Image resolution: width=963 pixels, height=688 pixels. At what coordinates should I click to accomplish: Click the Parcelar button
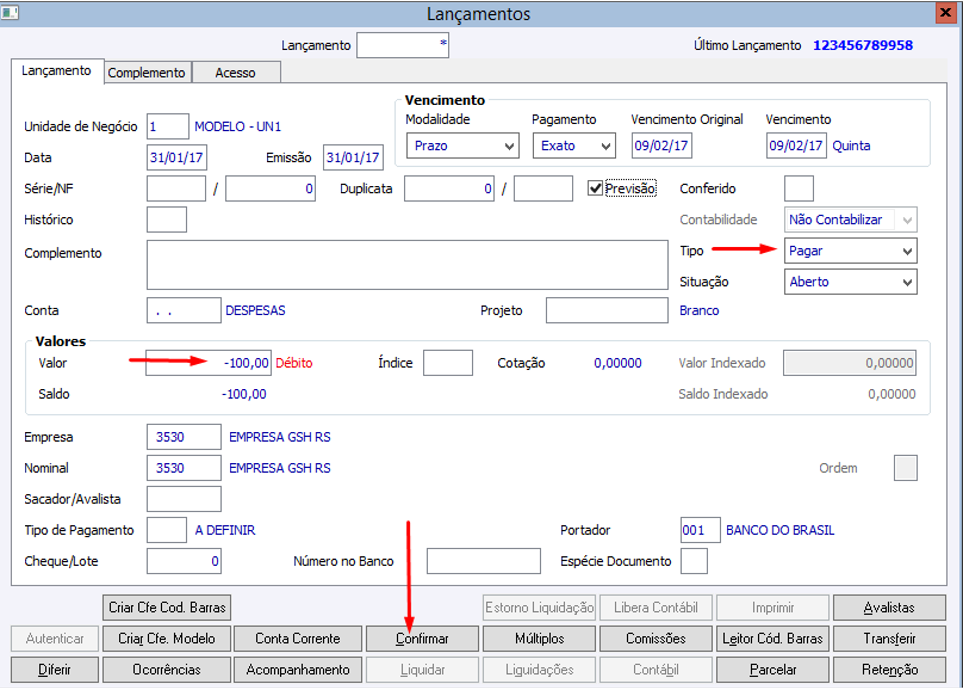tap(773, 670)
